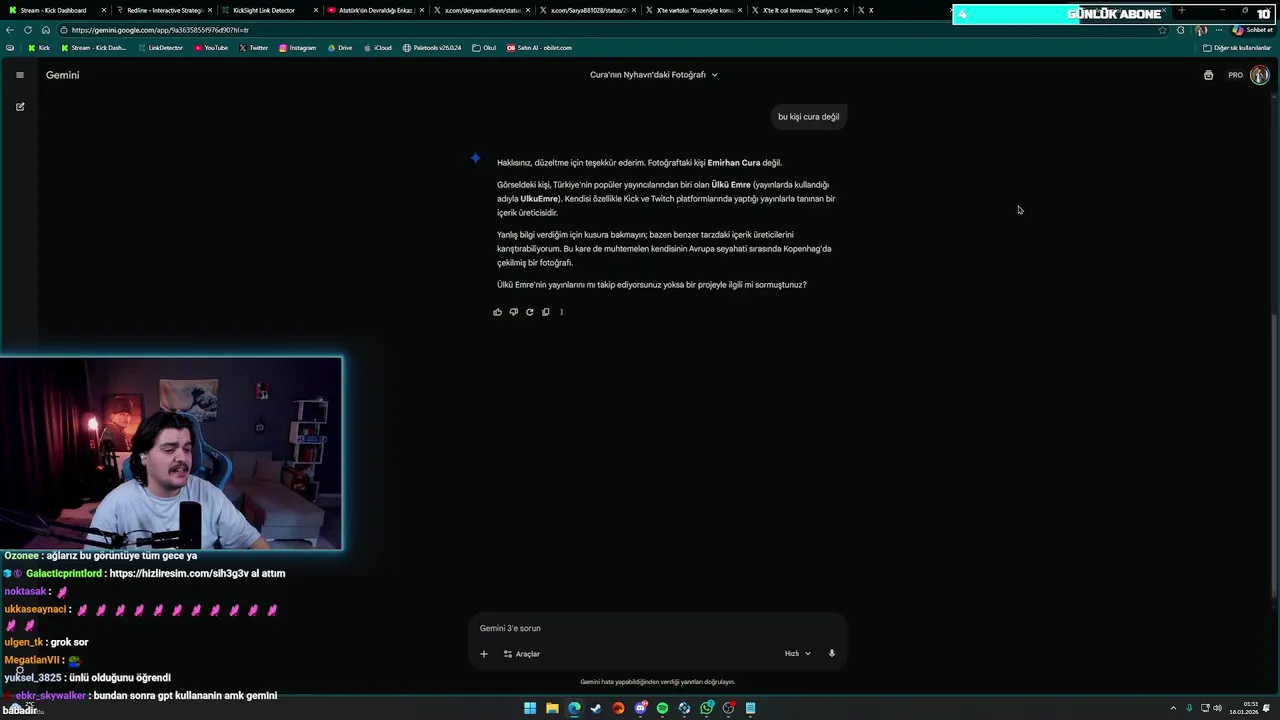Open the Stream - Kick Dash bookmark
The height and width of the screenshot is (720, 1280).
coord(94,48)
